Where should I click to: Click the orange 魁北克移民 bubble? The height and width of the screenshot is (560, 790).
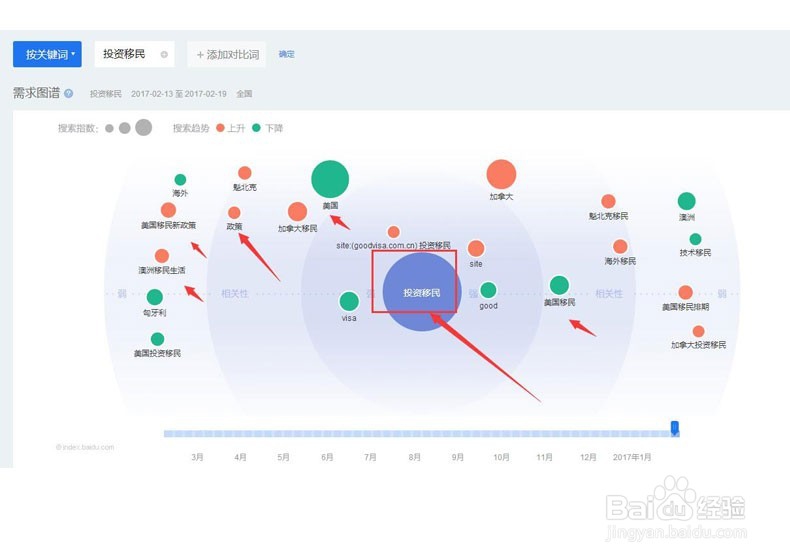pos(608,202)
